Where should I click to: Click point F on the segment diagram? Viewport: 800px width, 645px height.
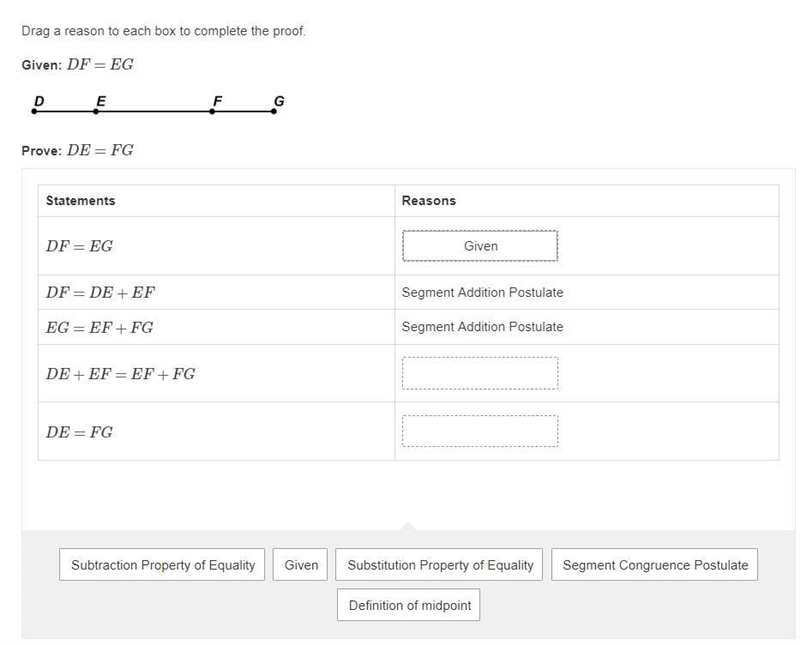tap(212, 111)
